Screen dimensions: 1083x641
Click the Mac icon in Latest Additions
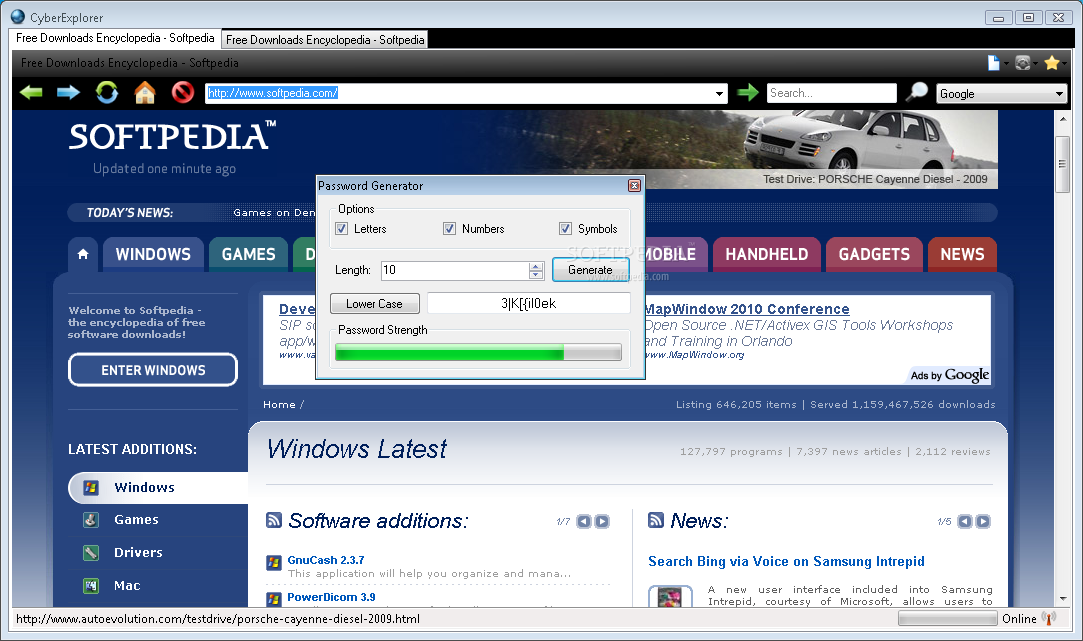click(x=90, y=586)
